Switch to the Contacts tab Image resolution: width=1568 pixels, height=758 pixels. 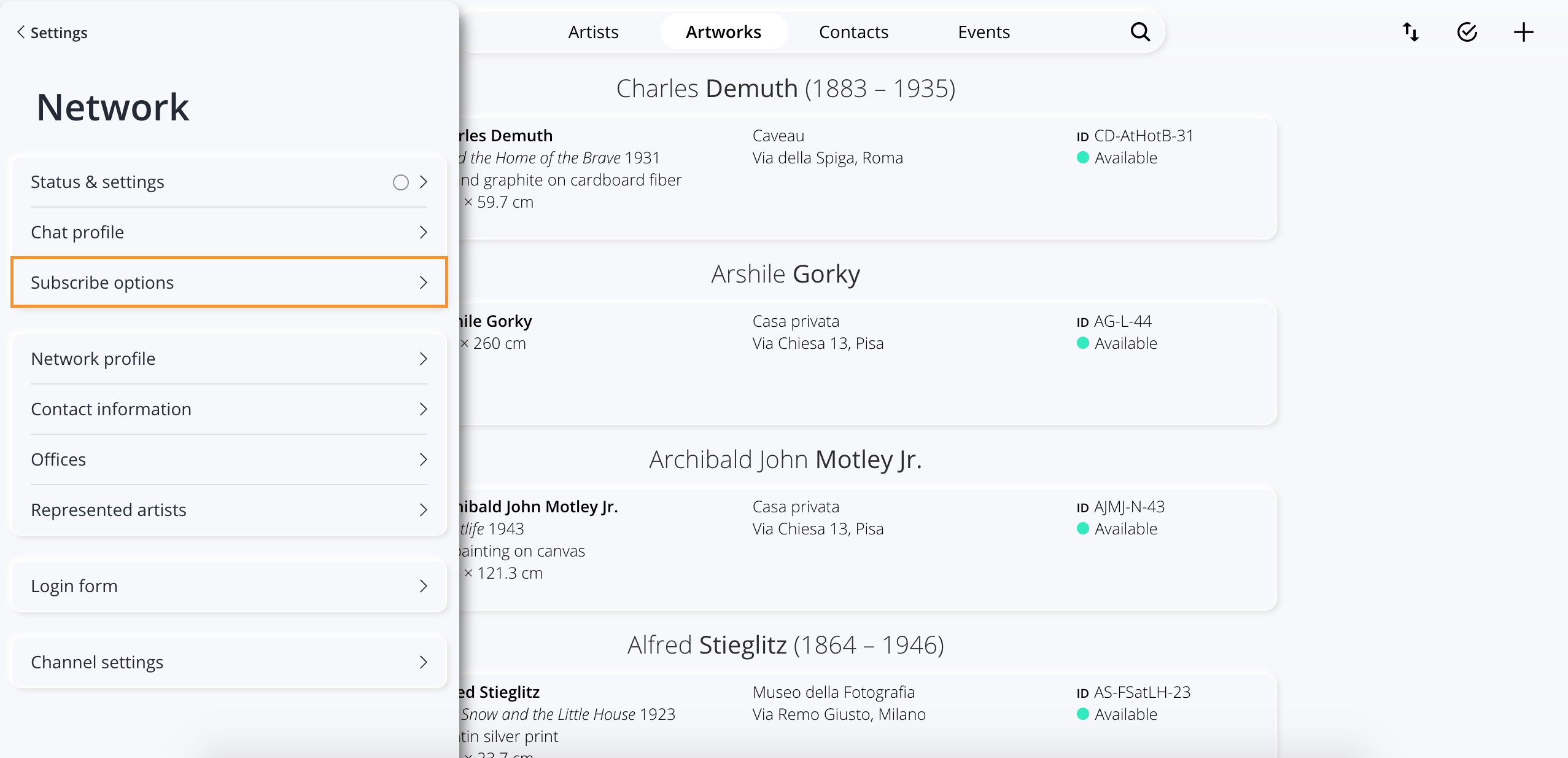click(853, 32)
